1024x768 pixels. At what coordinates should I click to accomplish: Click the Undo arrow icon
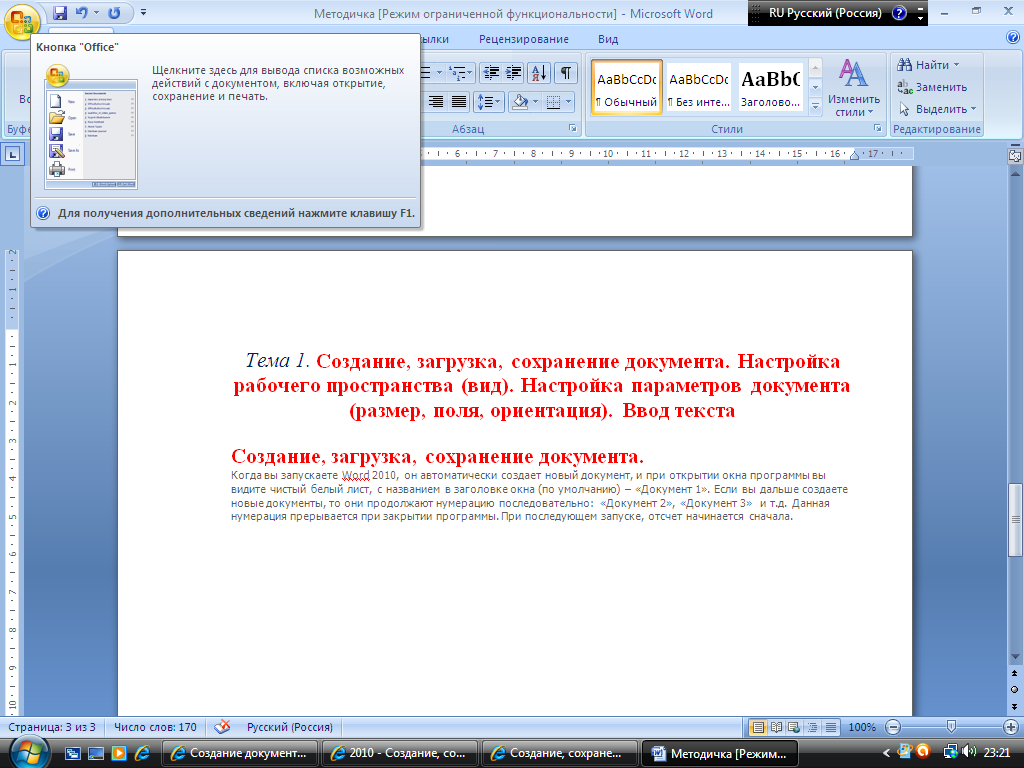[x=82, y=12]
